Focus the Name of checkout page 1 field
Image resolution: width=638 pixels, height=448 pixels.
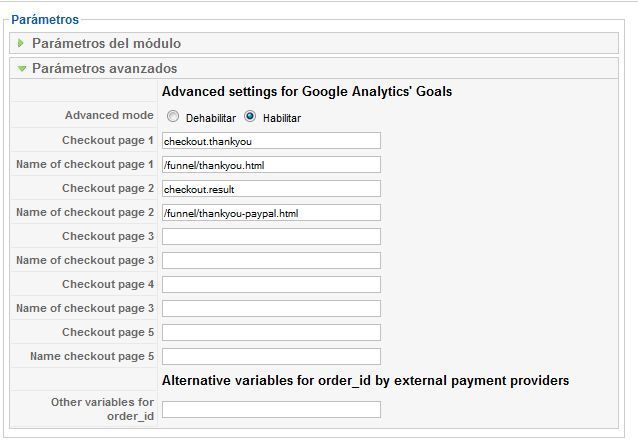point(271,165)
